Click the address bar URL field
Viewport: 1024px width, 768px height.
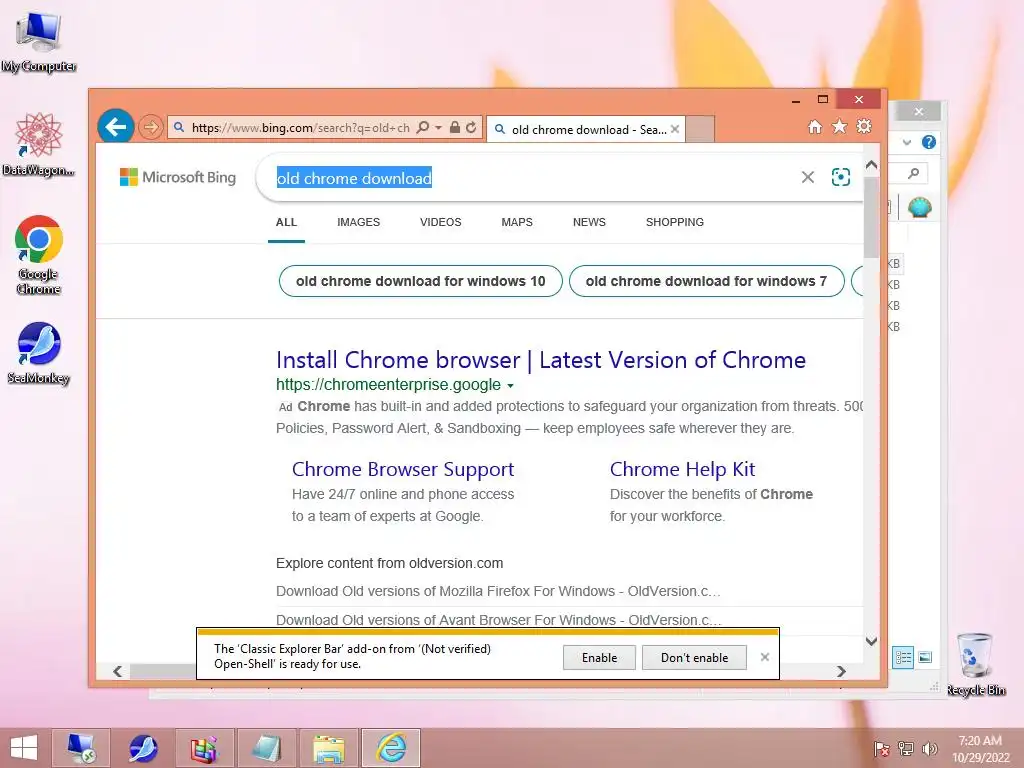[300, 128]
